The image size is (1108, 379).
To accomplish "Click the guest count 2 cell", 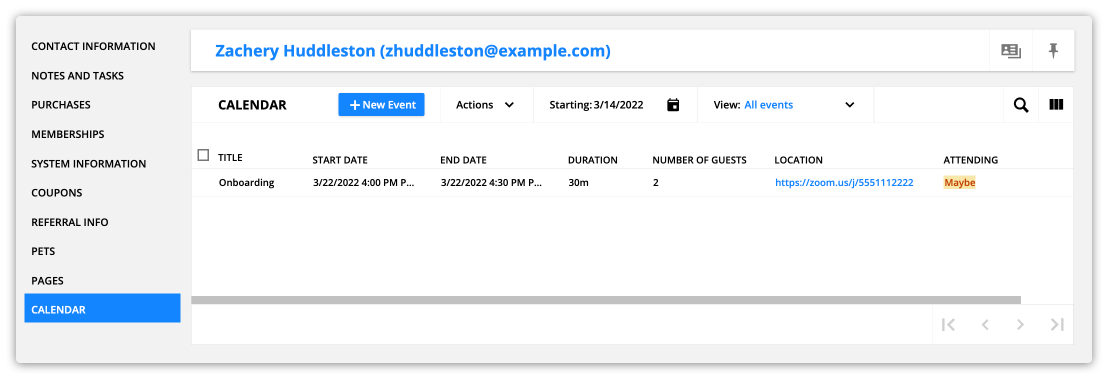I will point(656,182).
